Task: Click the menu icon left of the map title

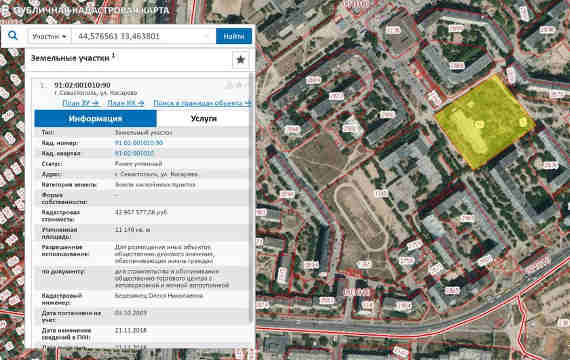Action: tap(4, 10)
